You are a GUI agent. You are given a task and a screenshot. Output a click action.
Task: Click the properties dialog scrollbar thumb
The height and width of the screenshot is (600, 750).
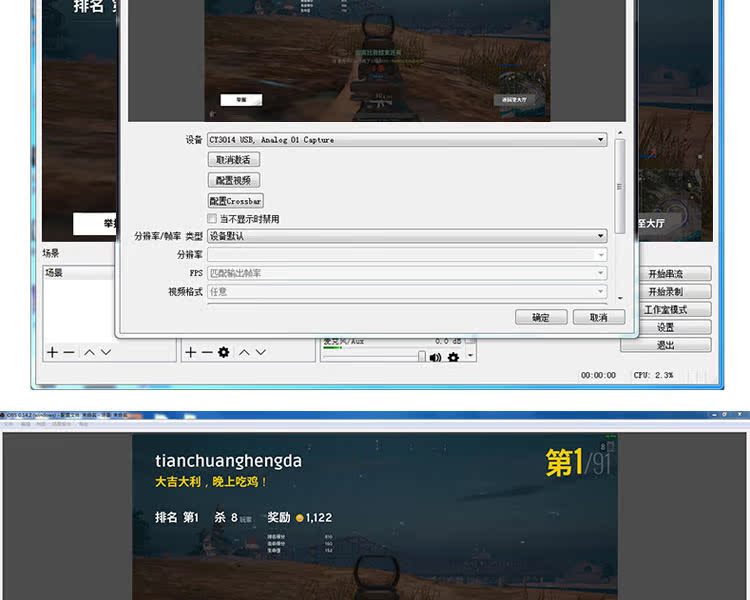(620, 186)
